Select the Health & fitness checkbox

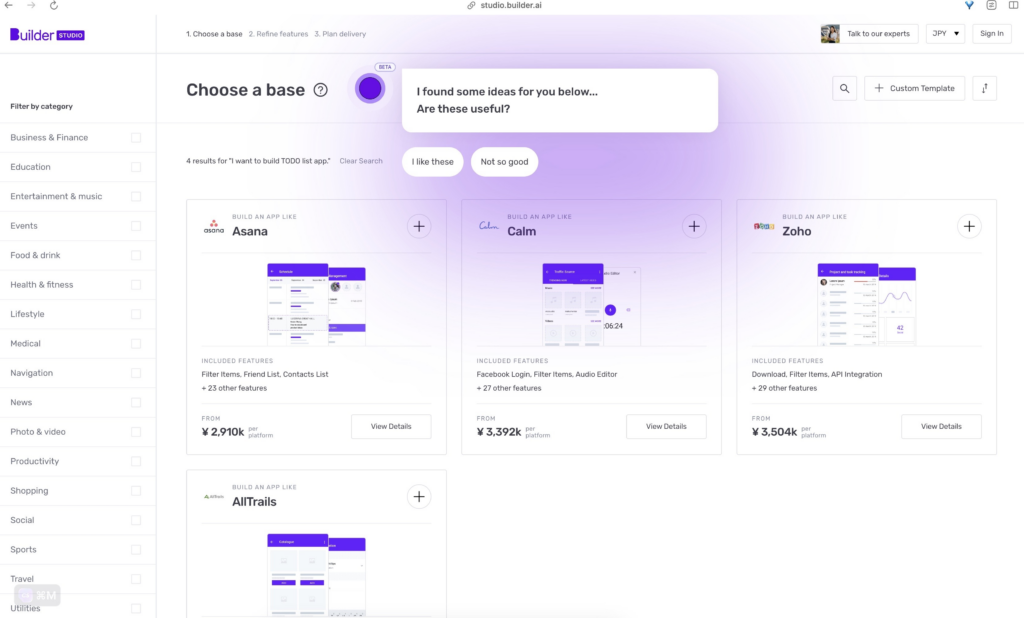point(136,285)
